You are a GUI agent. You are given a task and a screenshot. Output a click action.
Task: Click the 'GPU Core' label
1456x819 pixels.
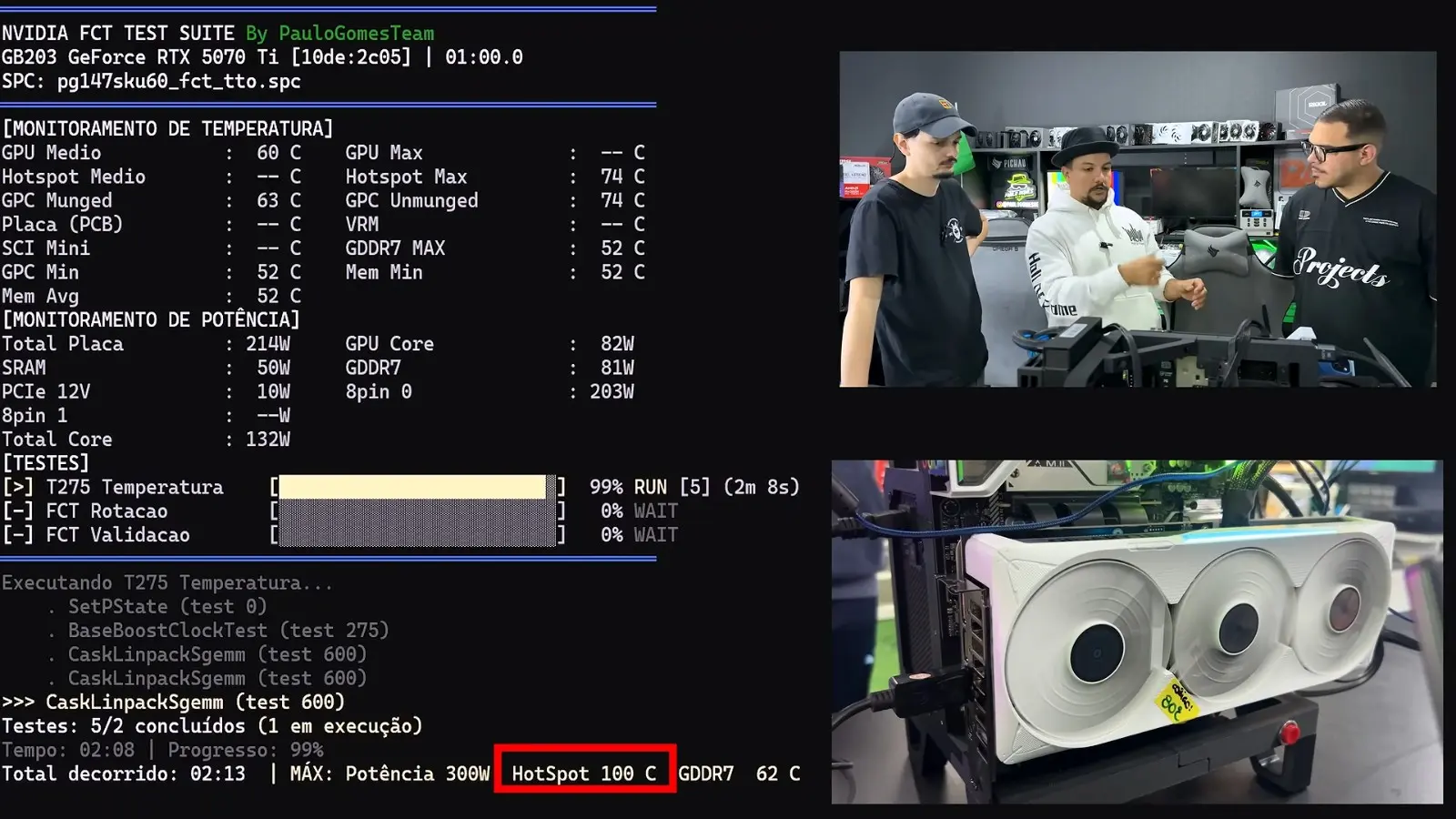pyautogui.click(x=389, y=344)
